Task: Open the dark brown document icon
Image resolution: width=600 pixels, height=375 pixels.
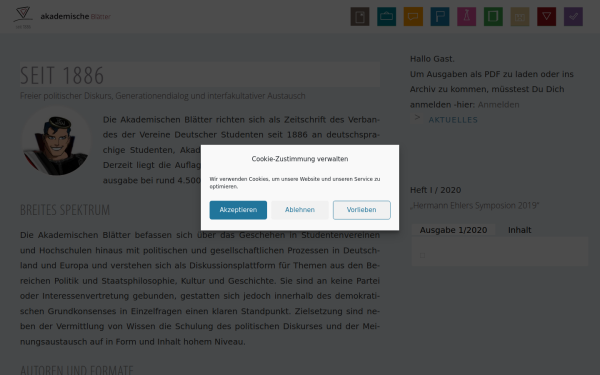Action: (x=360, y=16)
